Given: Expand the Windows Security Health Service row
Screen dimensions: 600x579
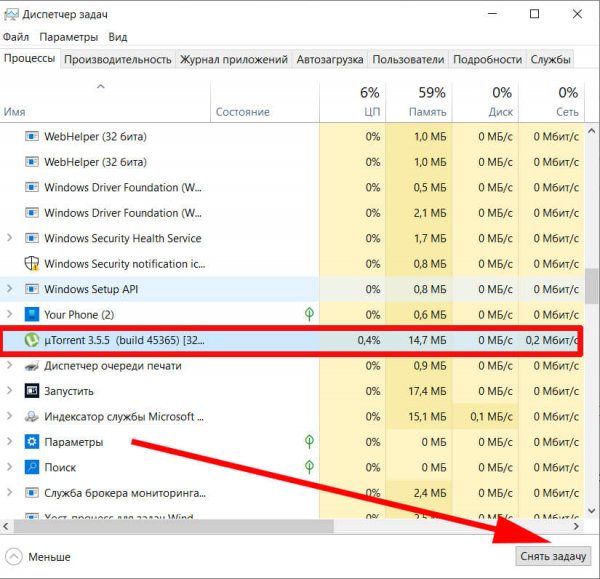Looking at the screenshot, I should pyautogui.click(x=10, y=238).
